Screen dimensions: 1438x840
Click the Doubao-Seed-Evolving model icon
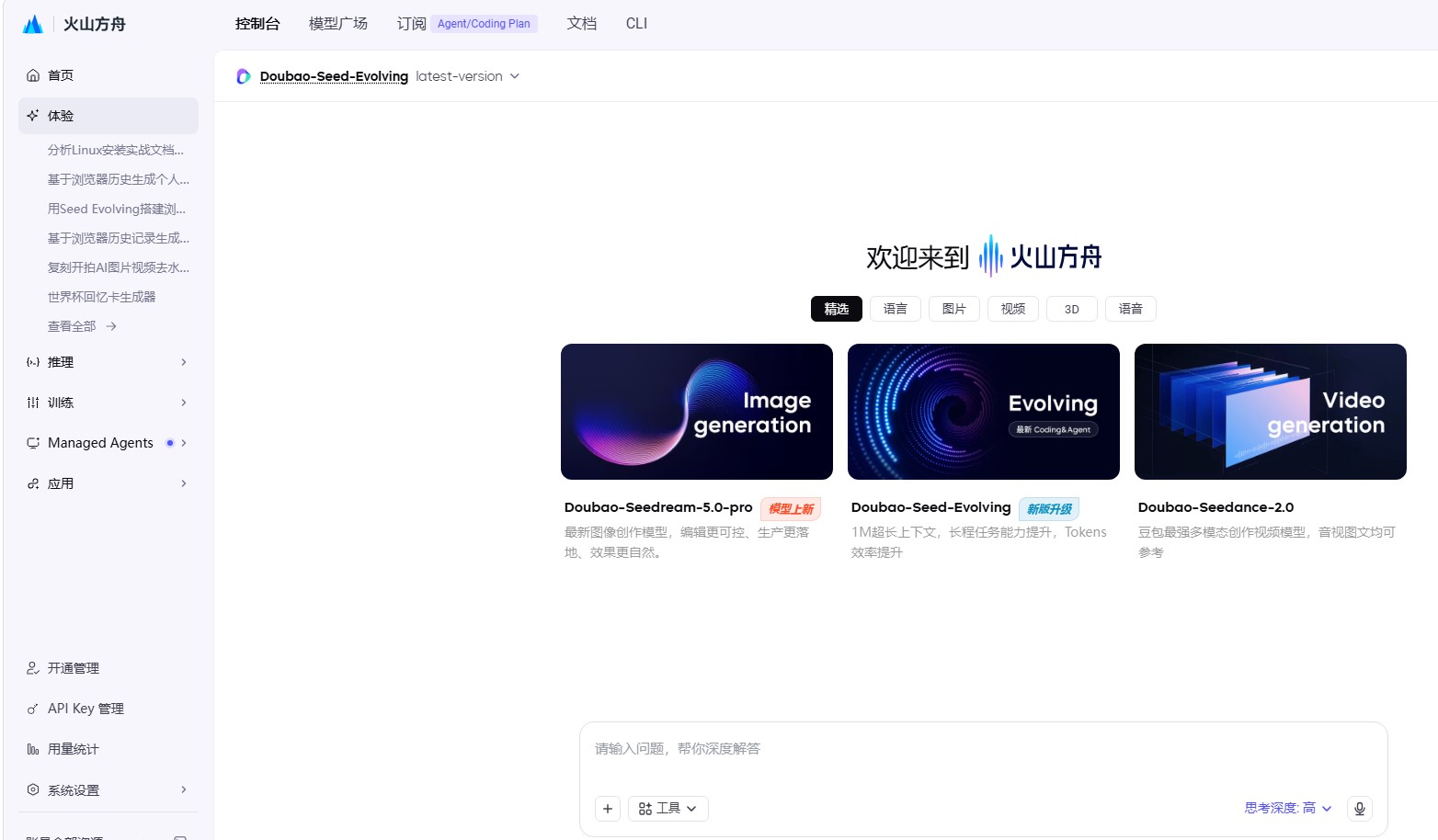click(x=244, y=76)
